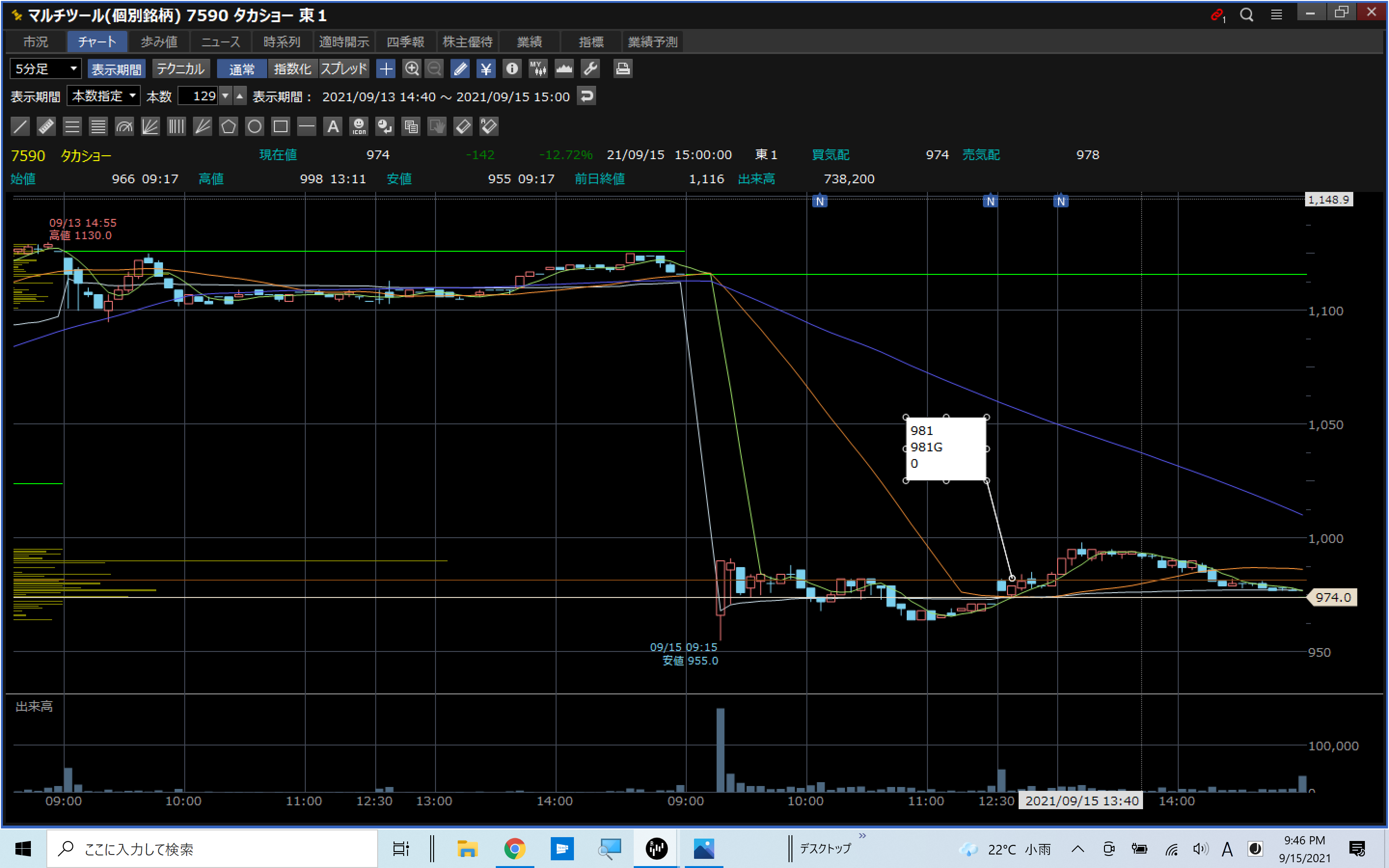Click the テクニカル button
The height and width of the screenshot is (868, 1389).
coord(180,69)
